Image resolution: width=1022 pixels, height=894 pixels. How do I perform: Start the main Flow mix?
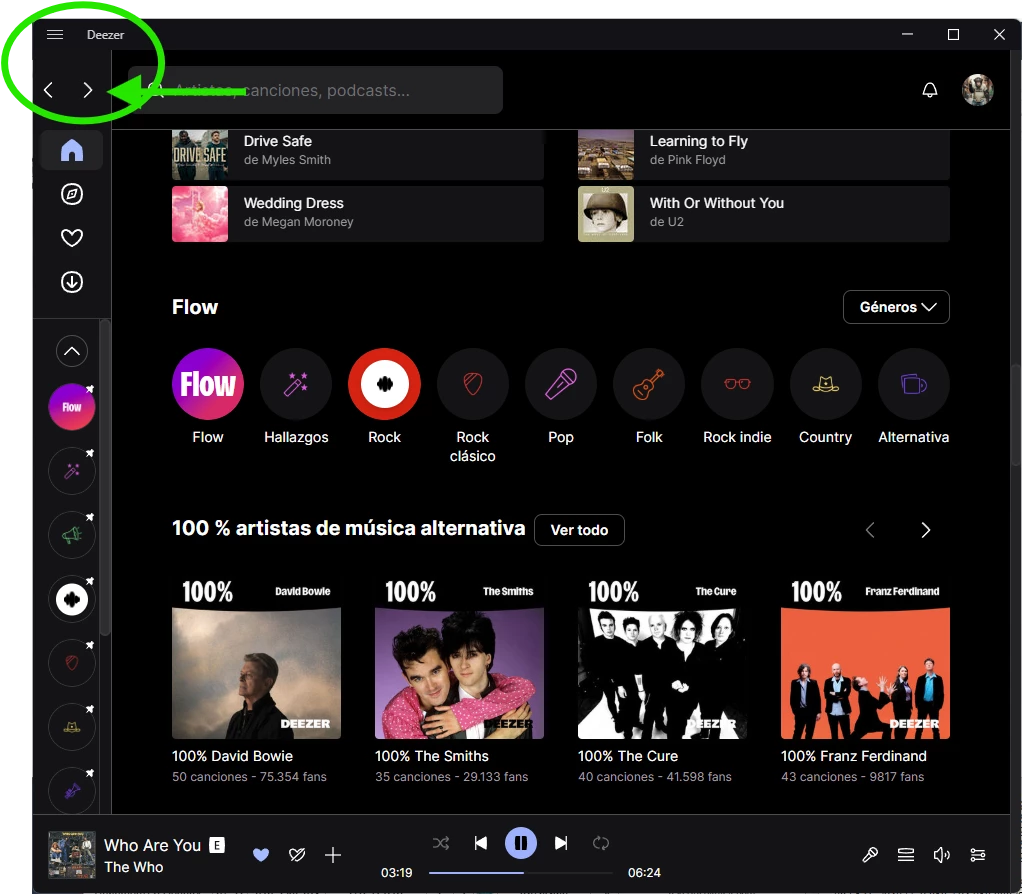[x=208, y=384]
